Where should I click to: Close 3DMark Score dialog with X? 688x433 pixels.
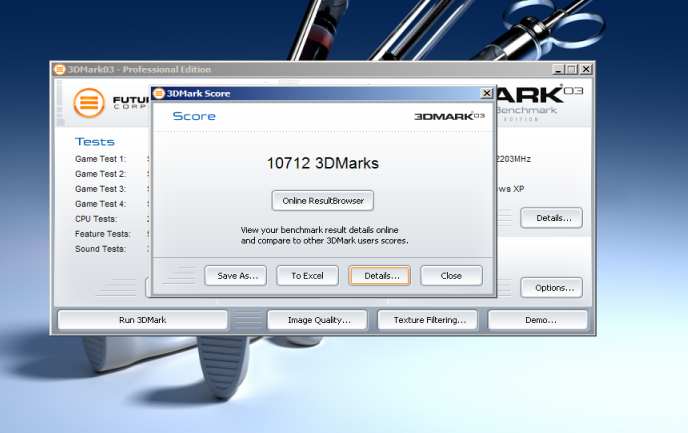487,93
